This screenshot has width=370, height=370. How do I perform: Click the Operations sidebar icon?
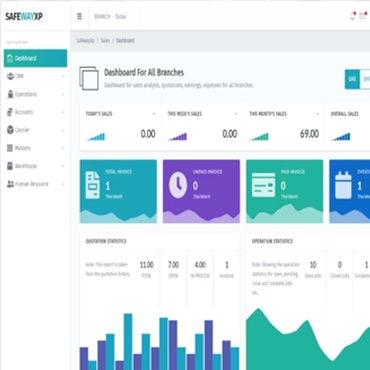coord(10,94)
